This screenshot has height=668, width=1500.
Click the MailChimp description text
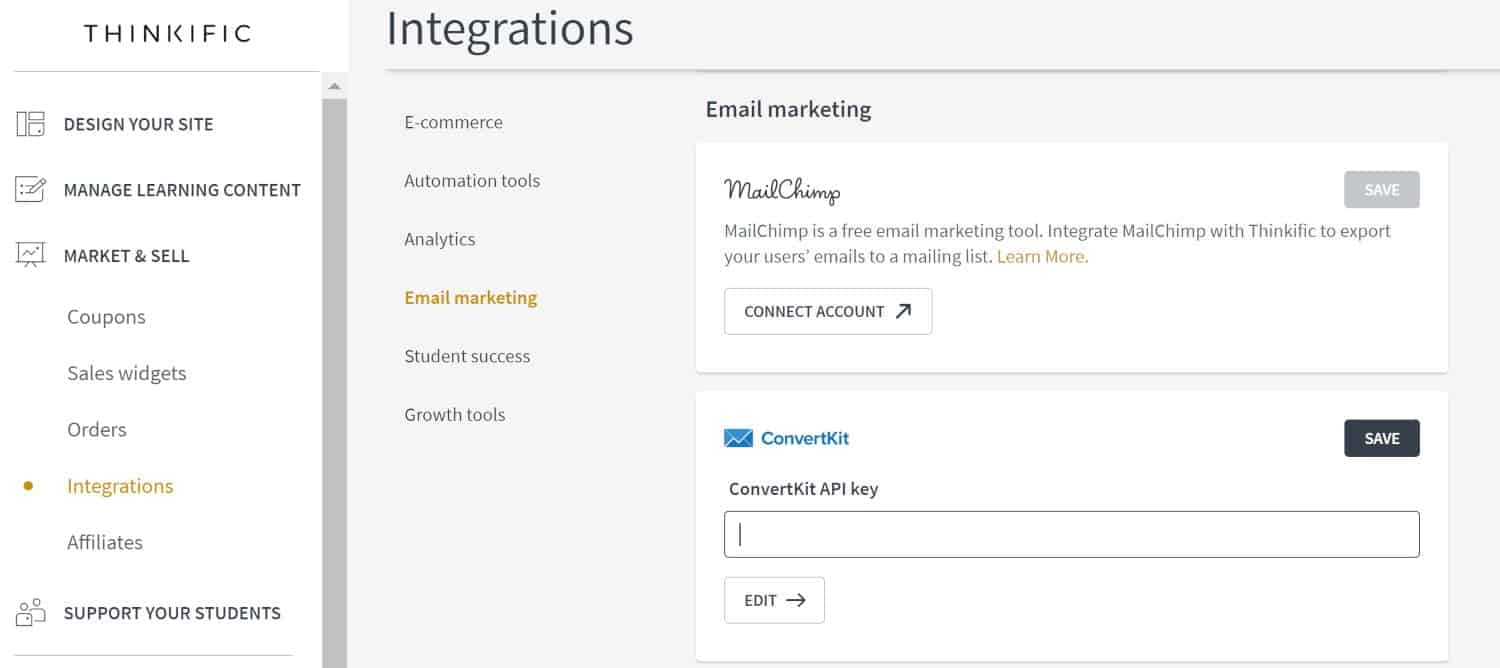point(1057,243)
